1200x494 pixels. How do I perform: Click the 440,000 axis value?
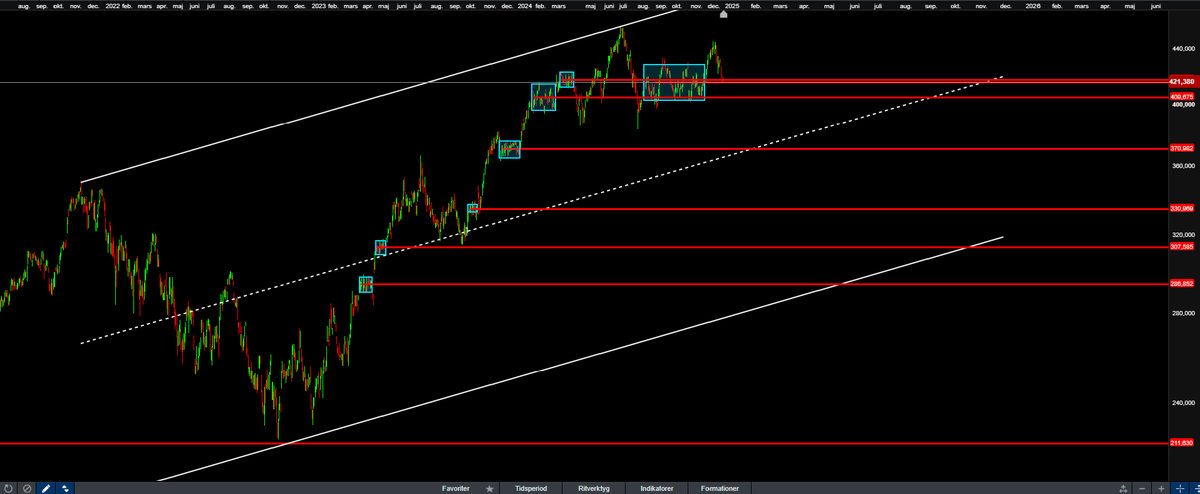1183,48
